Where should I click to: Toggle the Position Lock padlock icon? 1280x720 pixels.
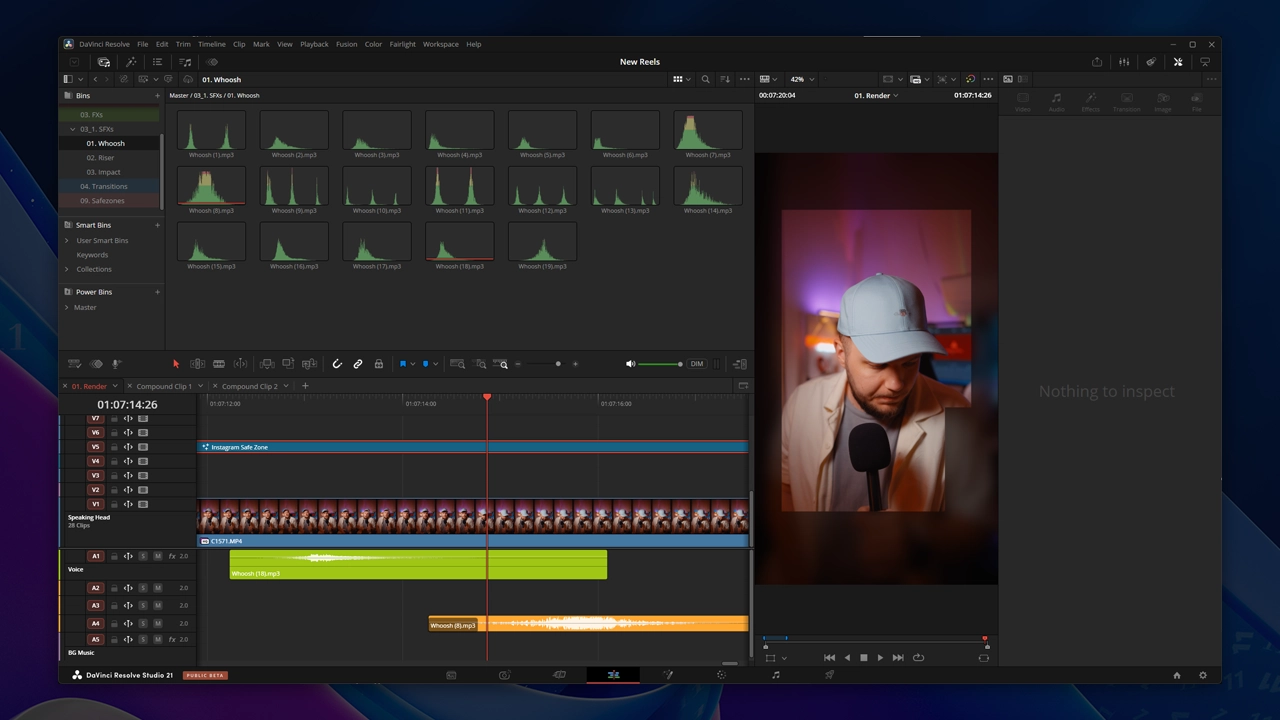[x=378, y=364]
